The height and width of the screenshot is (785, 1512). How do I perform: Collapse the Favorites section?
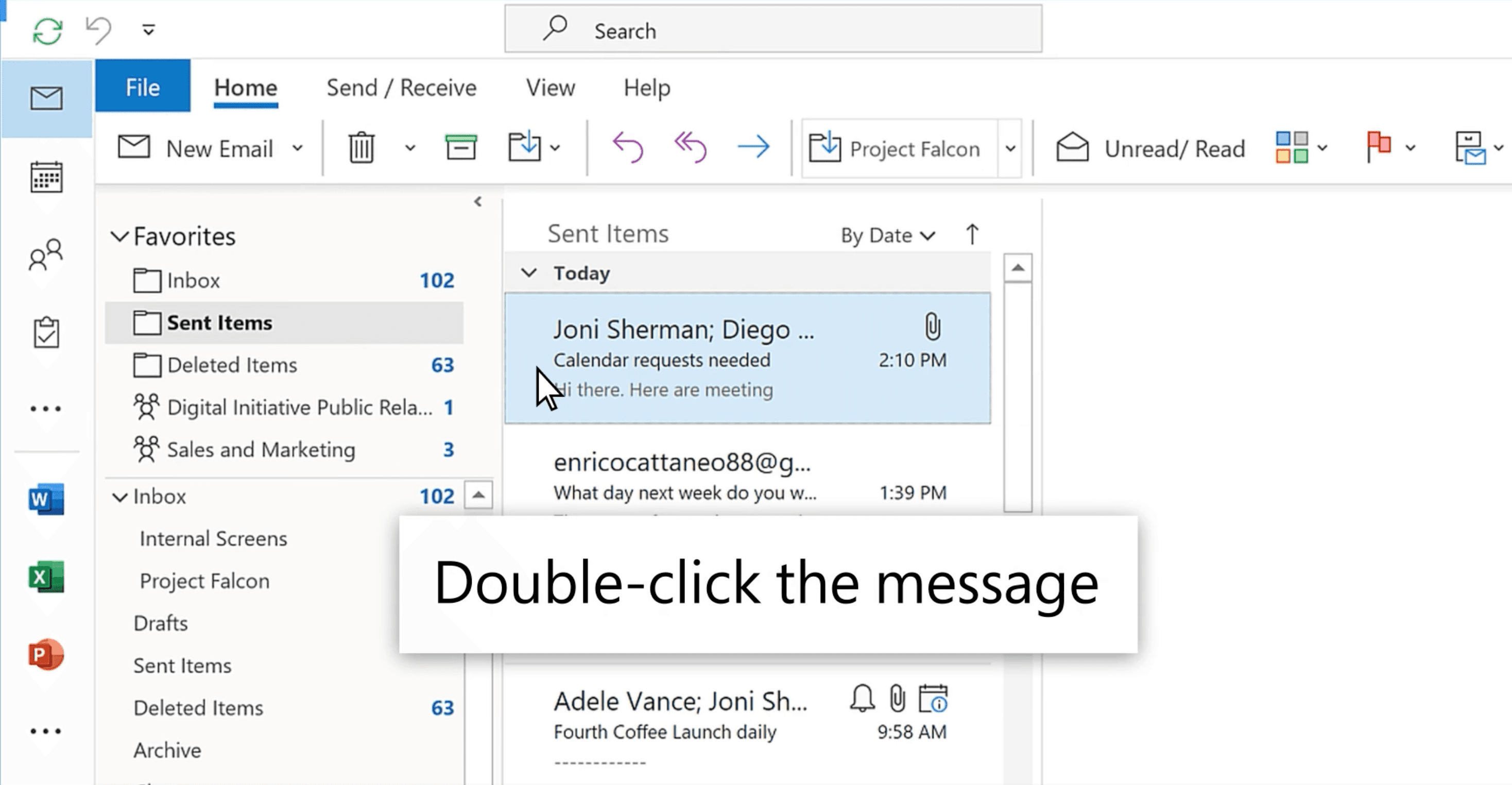coord(120,236)
